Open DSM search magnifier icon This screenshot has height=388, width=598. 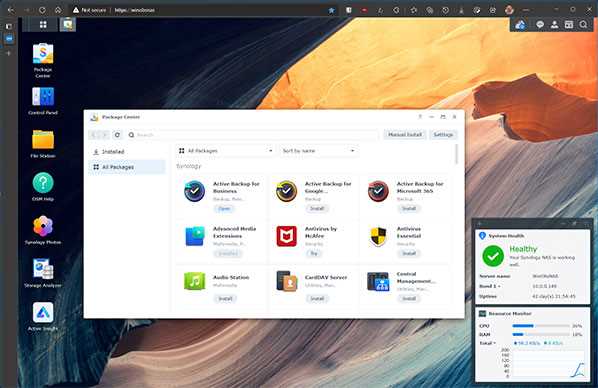click(x=583, y=25)
